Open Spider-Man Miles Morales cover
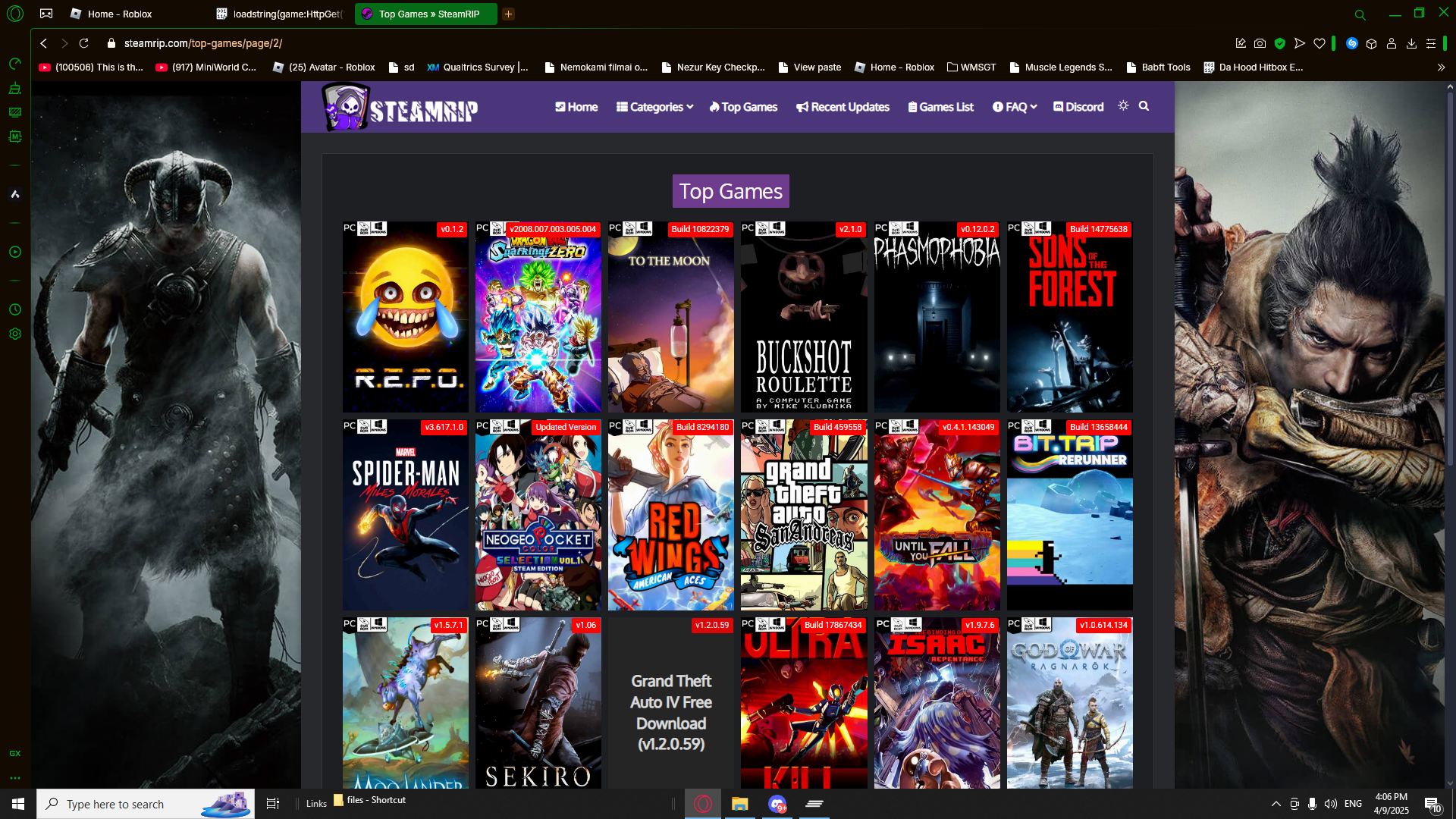The height and width of the screenshot is (819, 1456). pyautogui.click(x=406, y=515)
